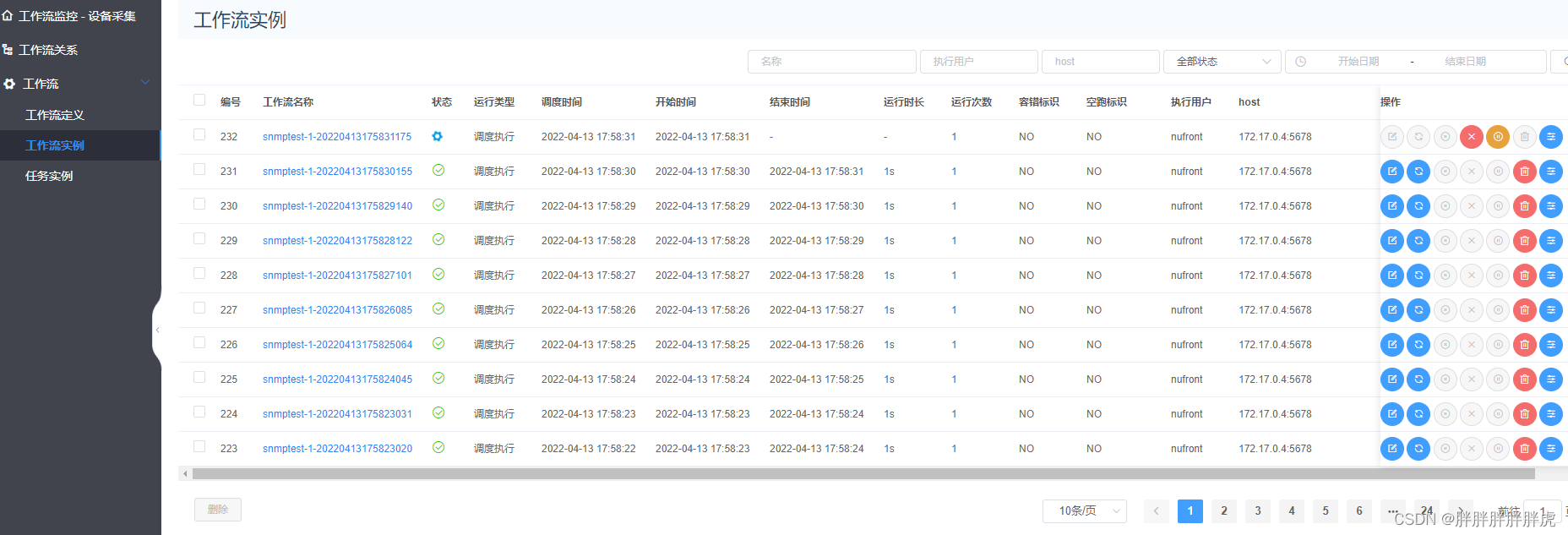Edit instance 227 with the pencil icon

coord(1392,310)
